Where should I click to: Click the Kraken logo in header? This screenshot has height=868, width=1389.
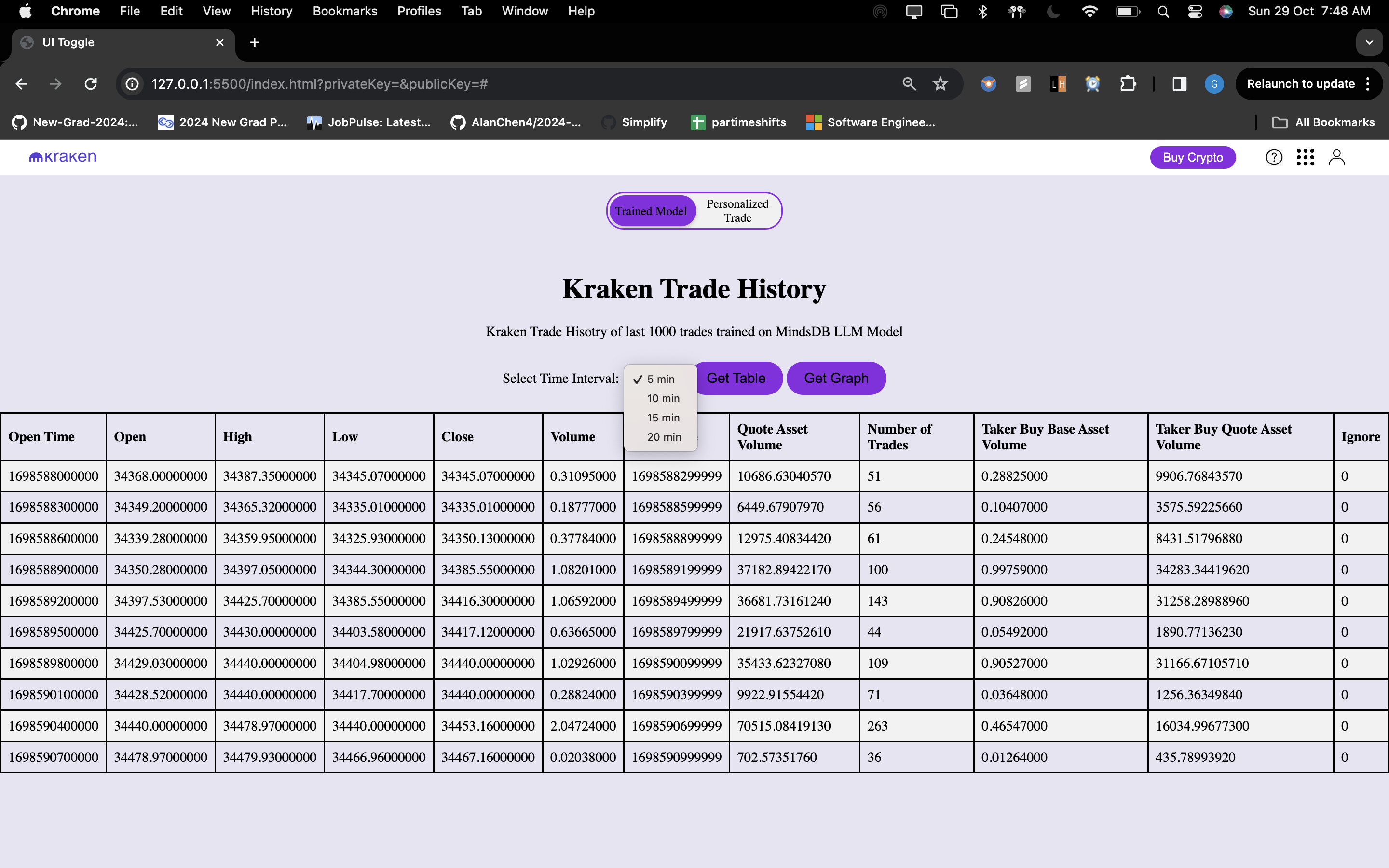63,157
